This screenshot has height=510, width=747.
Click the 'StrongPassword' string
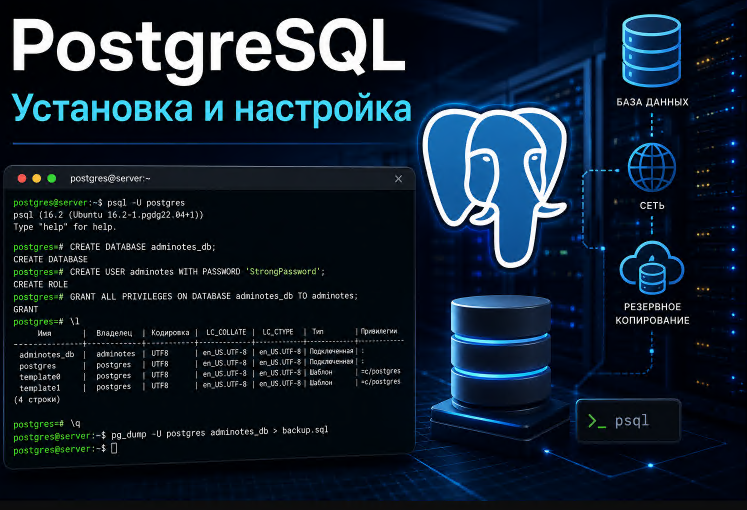click(283, 271)
